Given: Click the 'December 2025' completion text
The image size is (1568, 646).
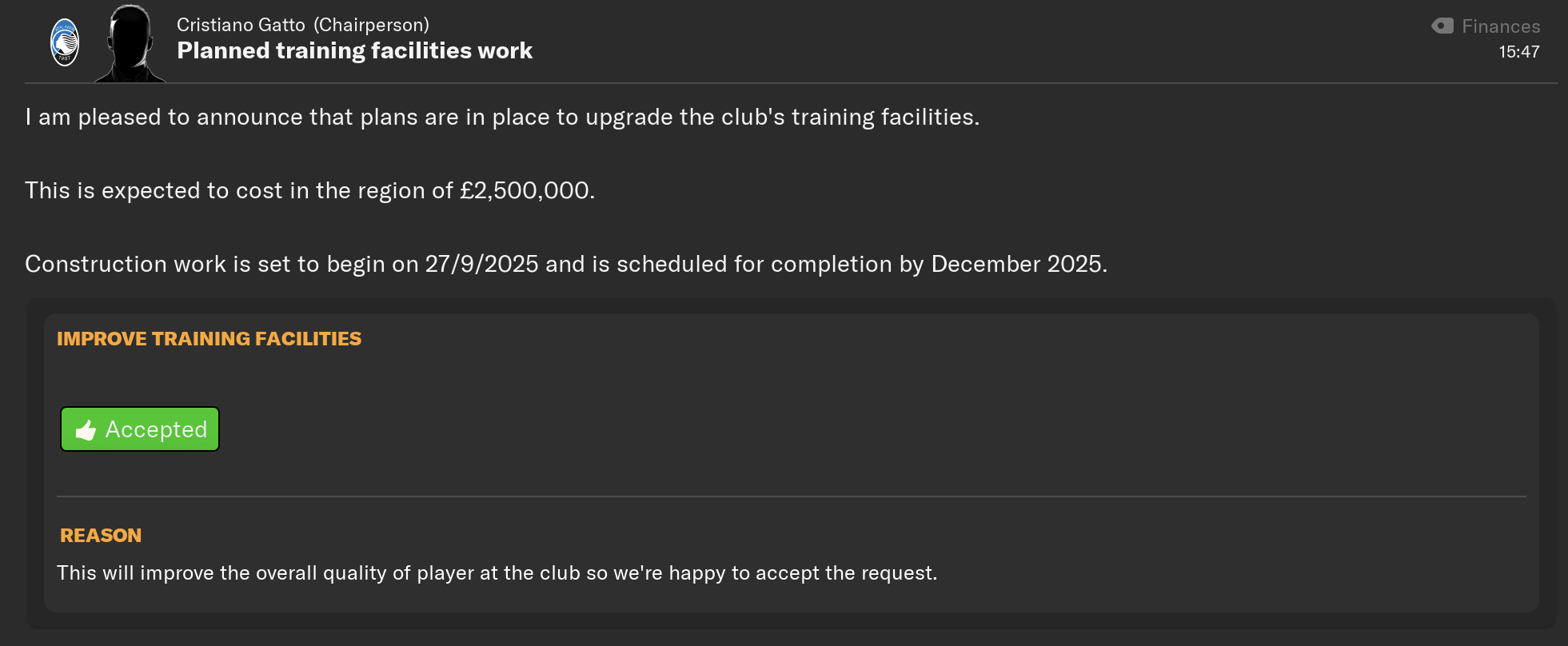Looking at the screenshot, I should click(1016, 264).
